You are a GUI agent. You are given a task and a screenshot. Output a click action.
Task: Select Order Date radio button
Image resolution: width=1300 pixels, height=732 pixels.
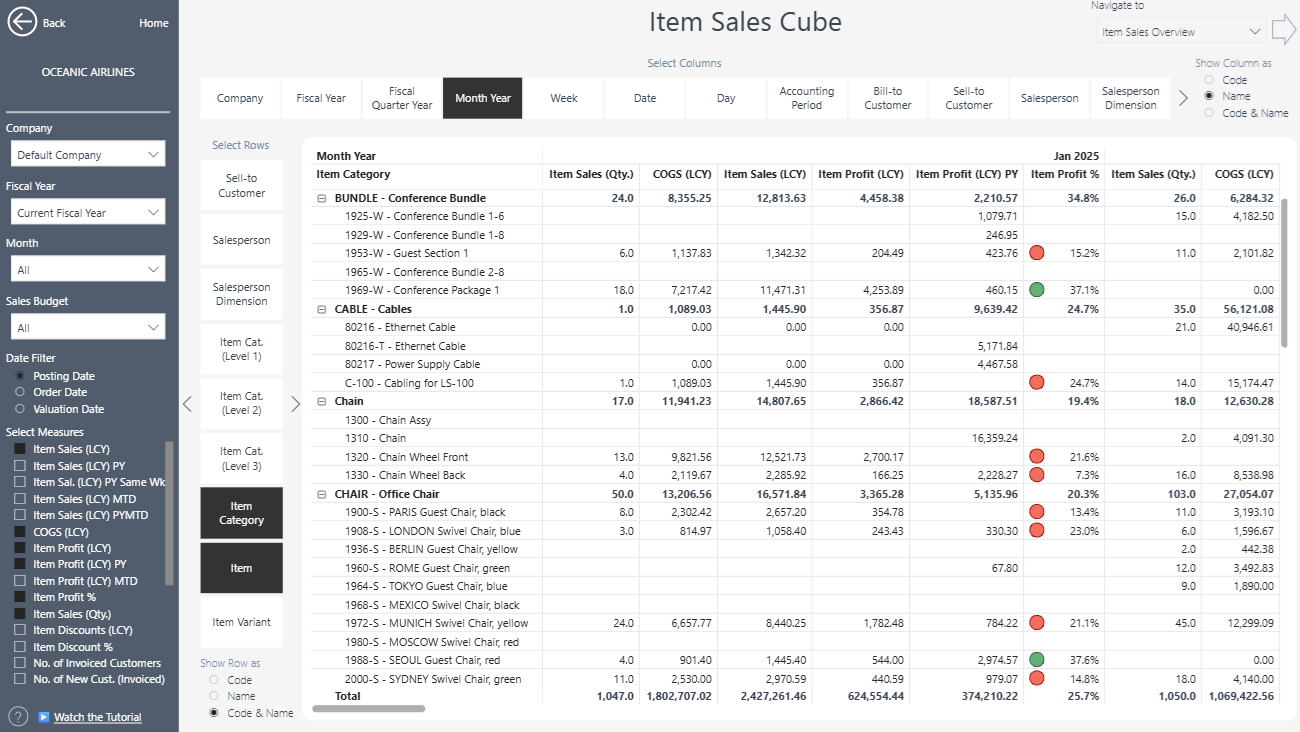20,392
